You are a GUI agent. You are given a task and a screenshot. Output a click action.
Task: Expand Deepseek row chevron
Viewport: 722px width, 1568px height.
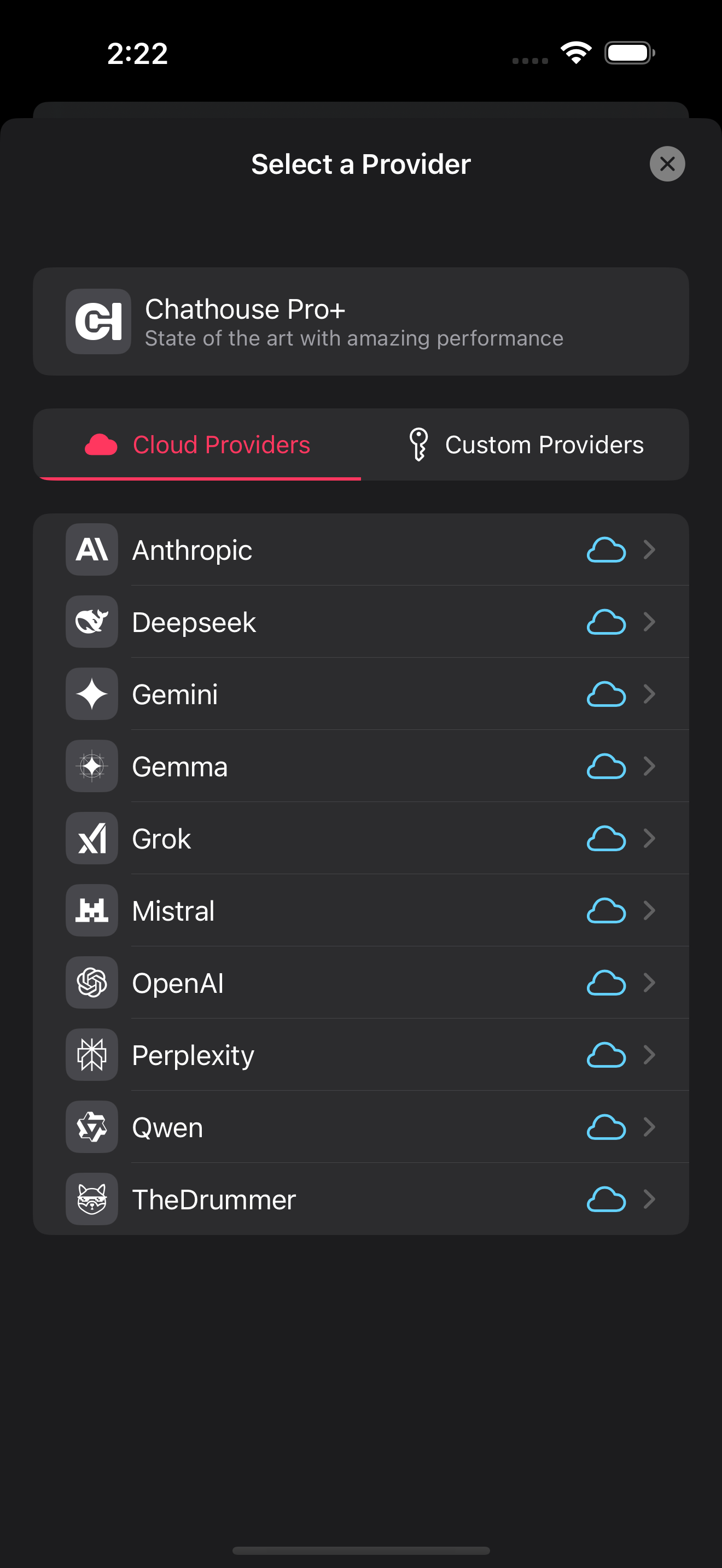[650, 622]
